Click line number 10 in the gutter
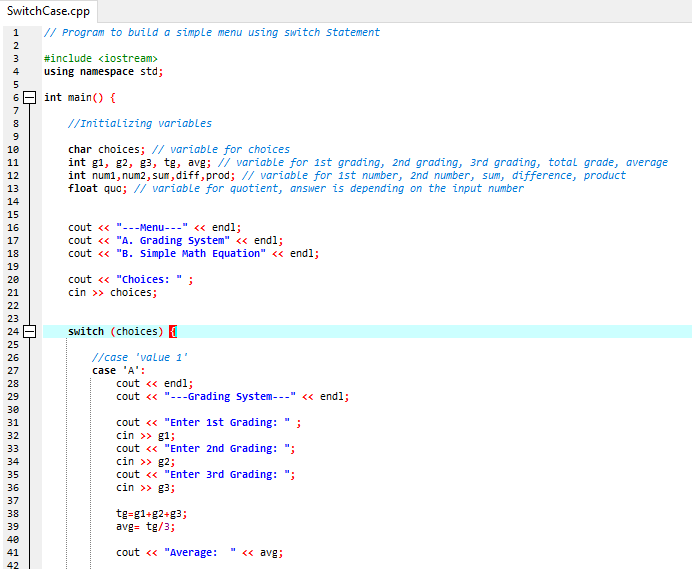This screenshot has width=692, height=571. (13, 150)
